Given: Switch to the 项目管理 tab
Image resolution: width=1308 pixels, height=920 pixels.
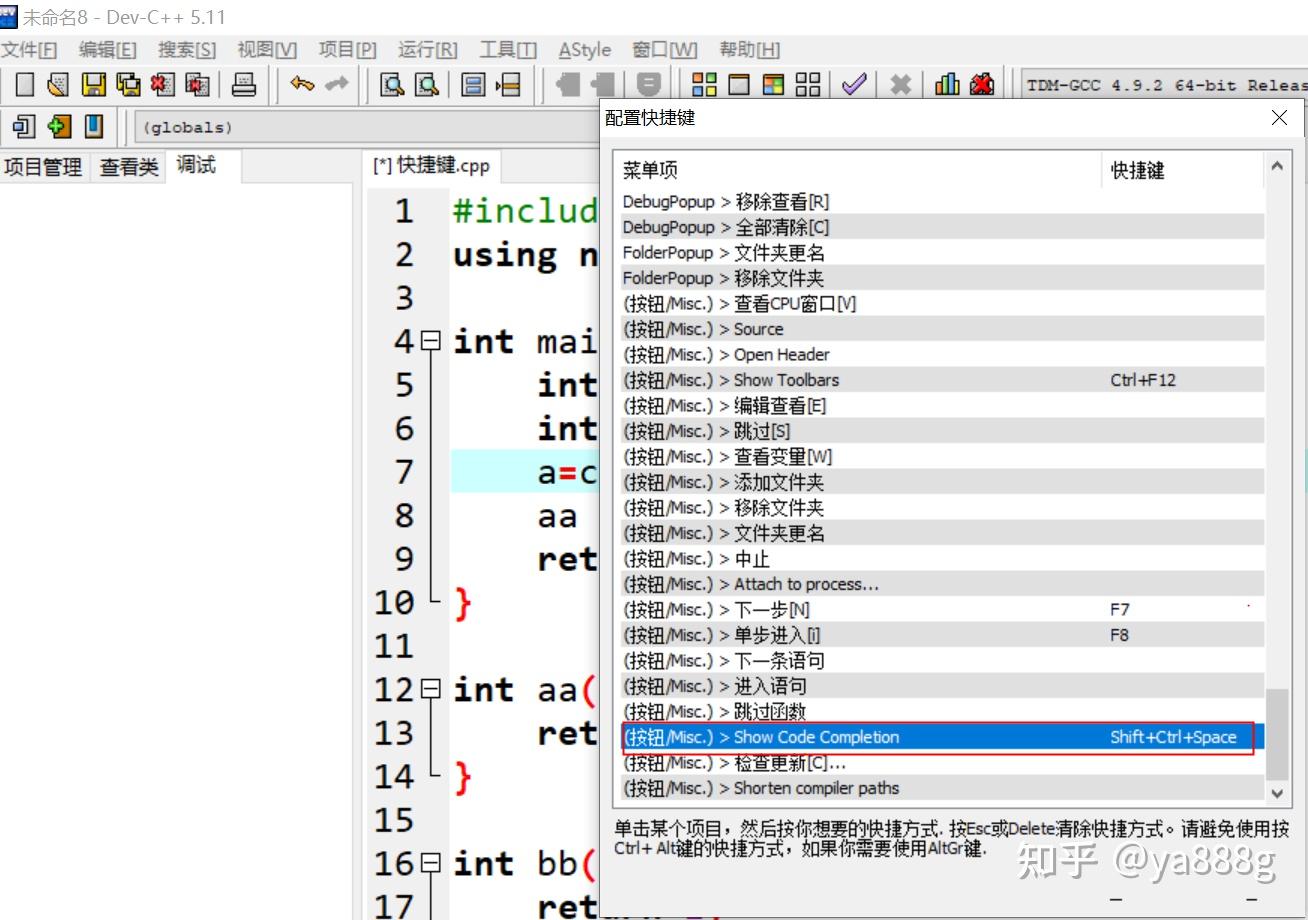Looking at the screenshot, I should click(x=43, y=167).
